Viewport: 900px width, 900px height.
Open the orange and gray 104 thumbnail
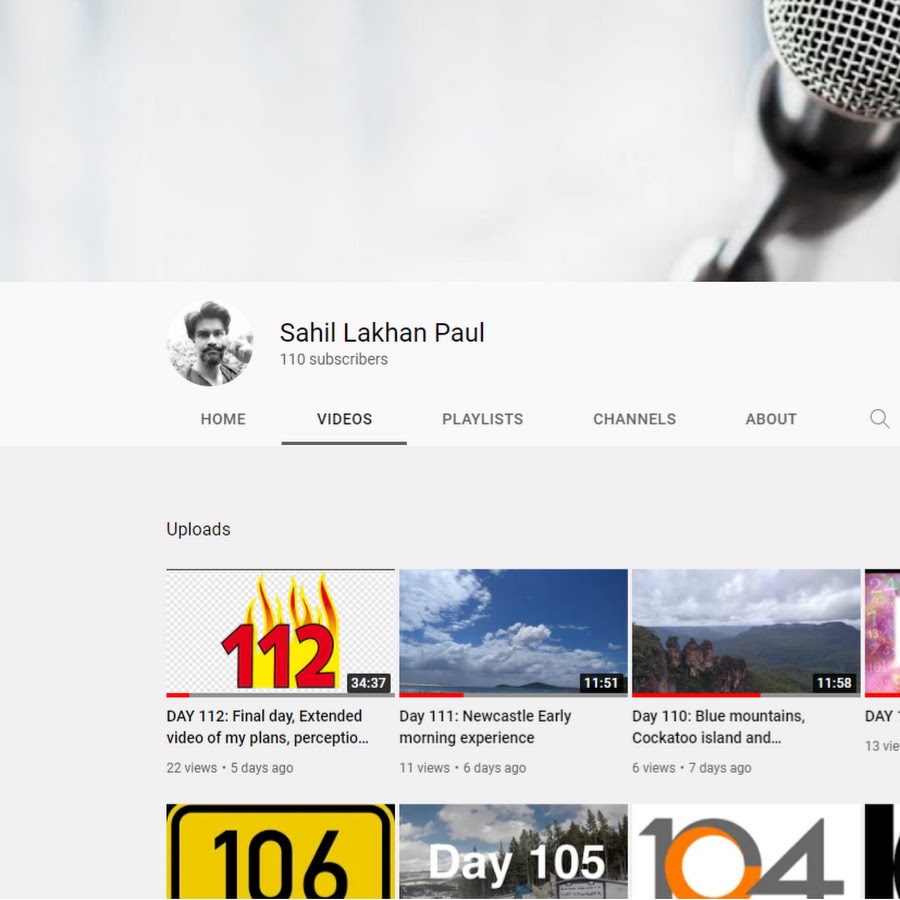[x=746, y=852]
